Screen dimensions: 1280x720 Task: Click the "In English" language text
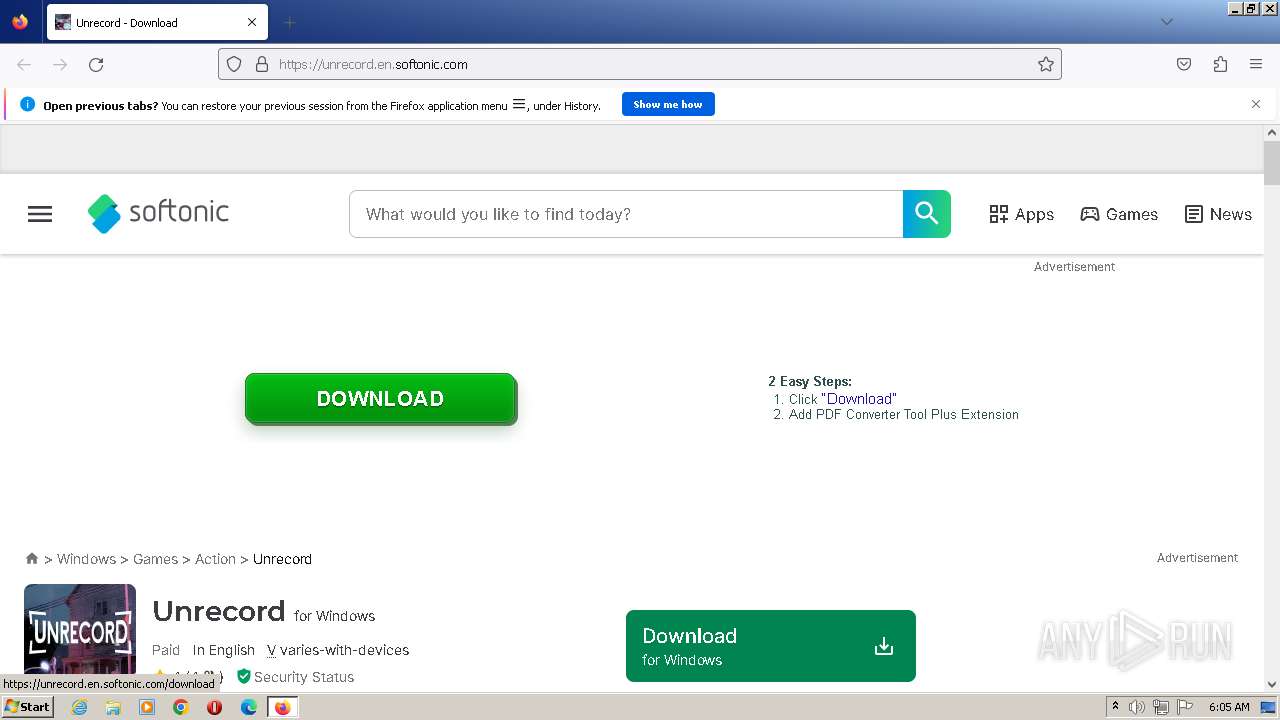pos(224,650)
